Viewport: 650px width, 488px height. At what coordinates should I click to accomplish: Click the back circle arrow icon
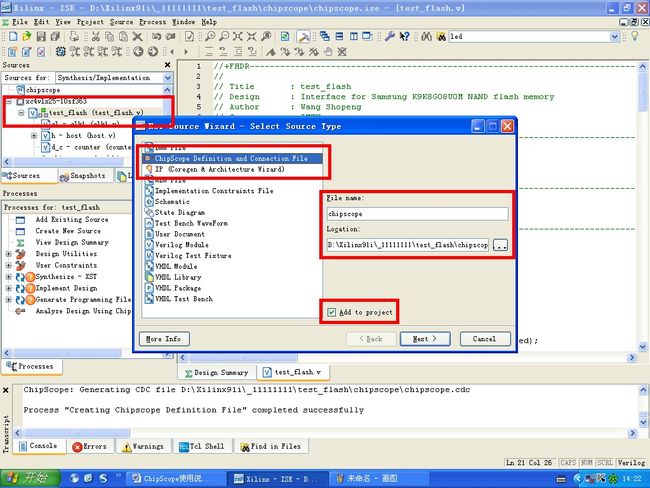click(138, 51)
